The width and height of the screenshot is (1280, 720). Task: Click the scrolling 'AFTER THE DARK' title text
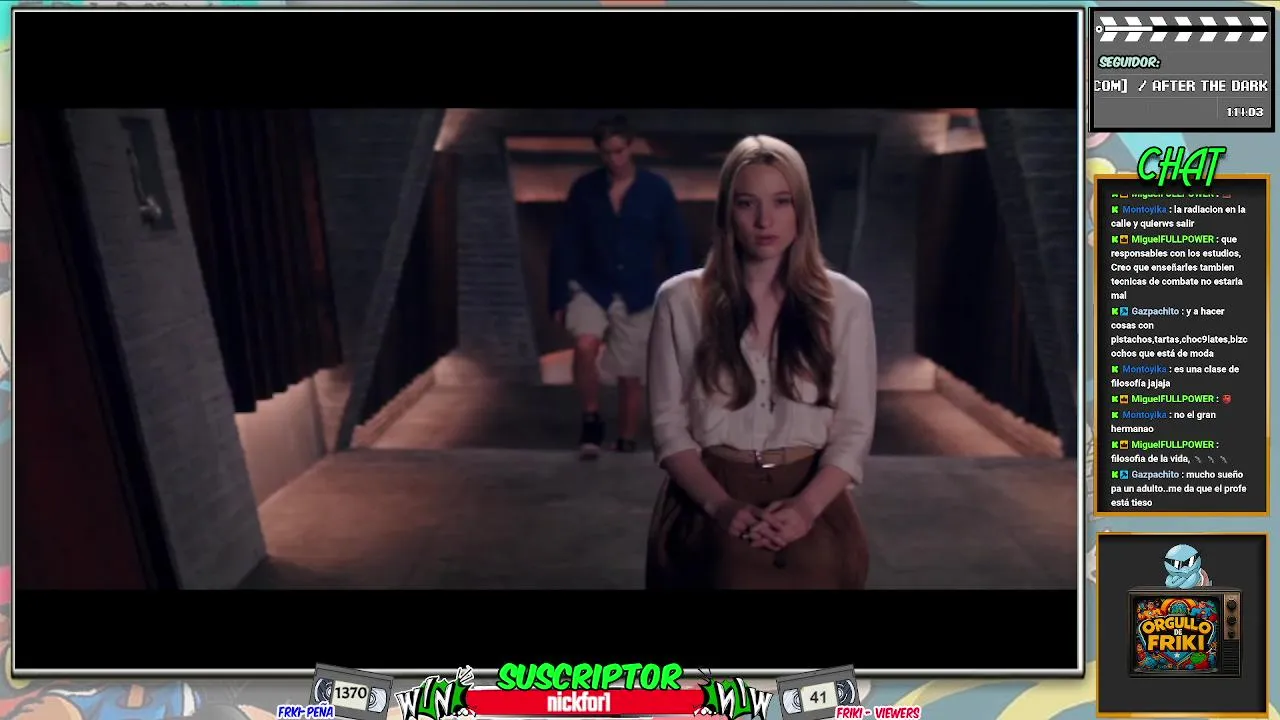click(1210, 86)
